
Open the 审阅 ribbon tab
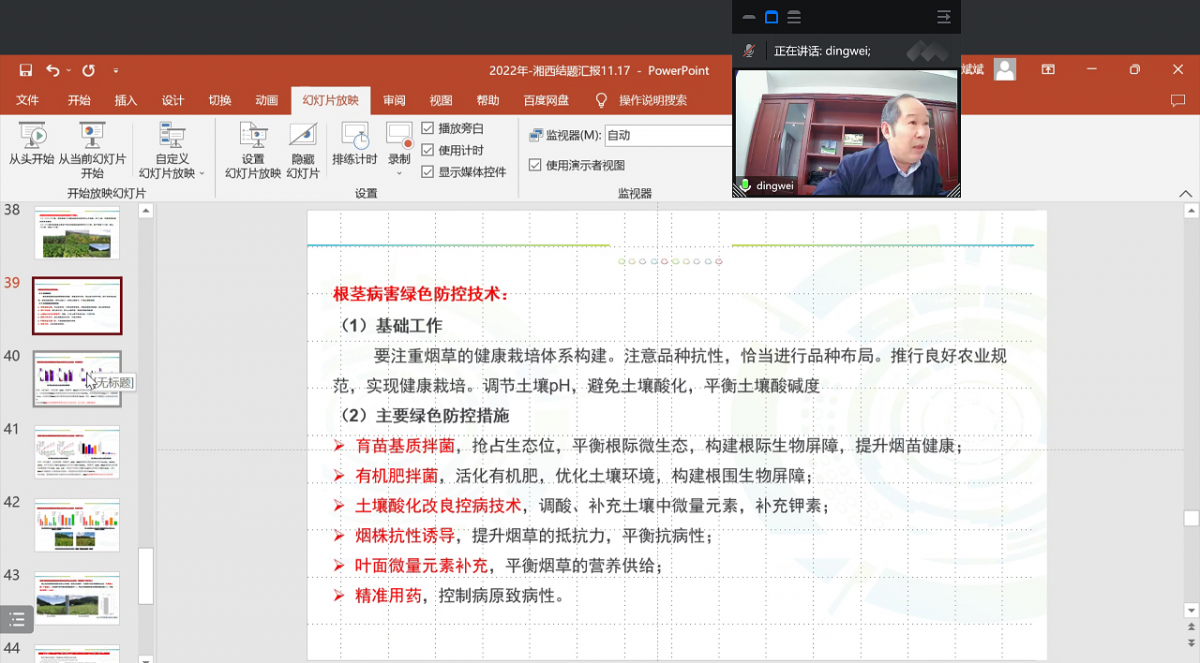click(394, 101)
